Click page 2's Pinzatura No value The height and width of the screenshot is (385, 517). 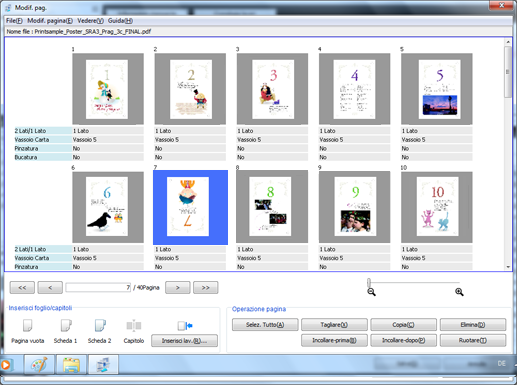pyautogui.click(x=190, y=148)
